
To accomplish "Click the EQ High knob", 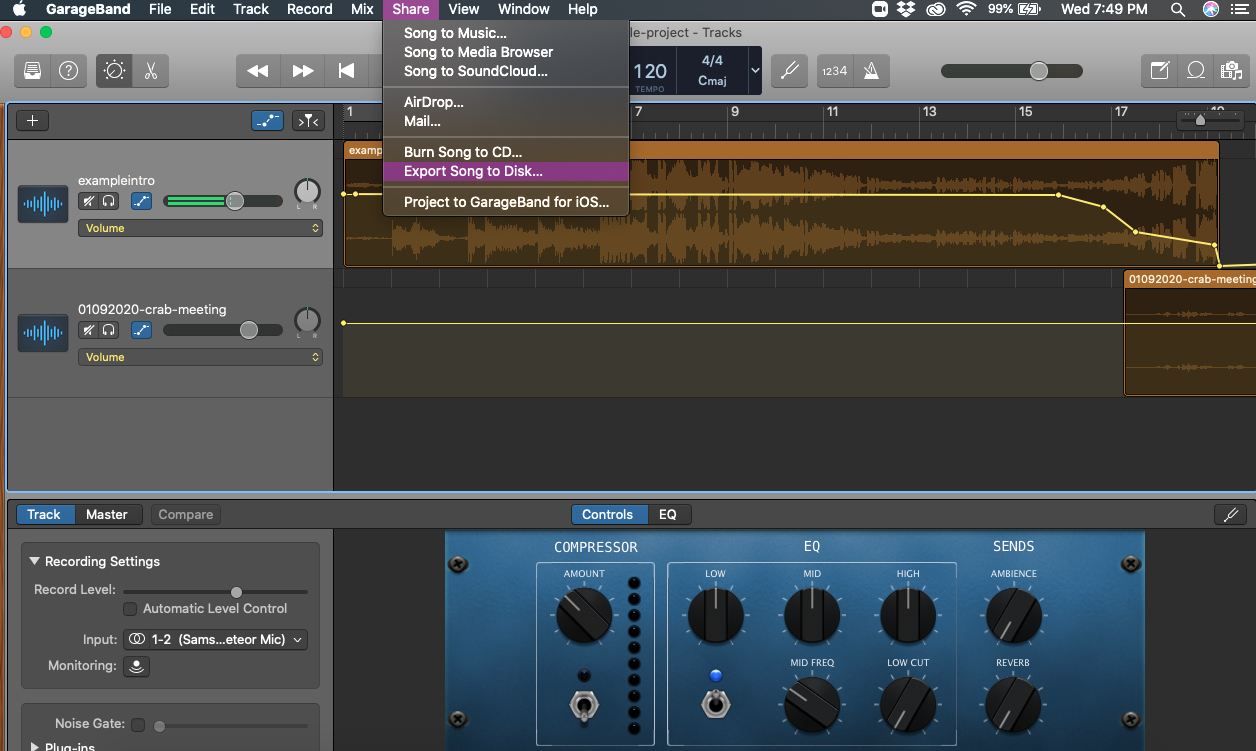I will (908, 615).
